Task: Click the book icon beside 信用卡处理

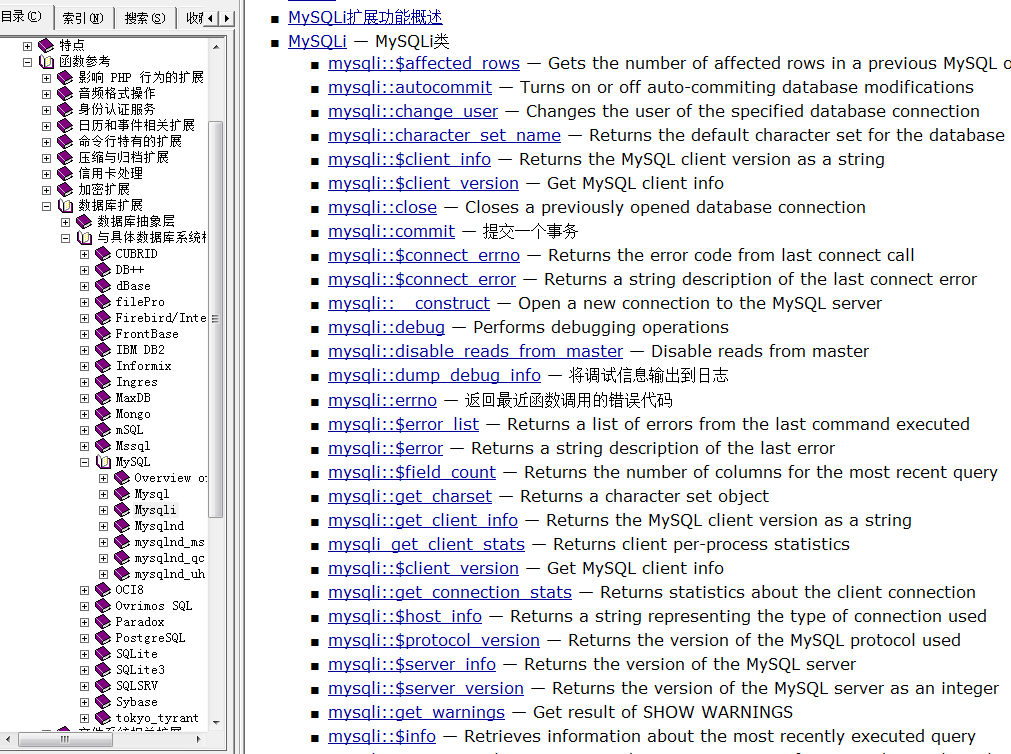Action: (x=65, y=174)
